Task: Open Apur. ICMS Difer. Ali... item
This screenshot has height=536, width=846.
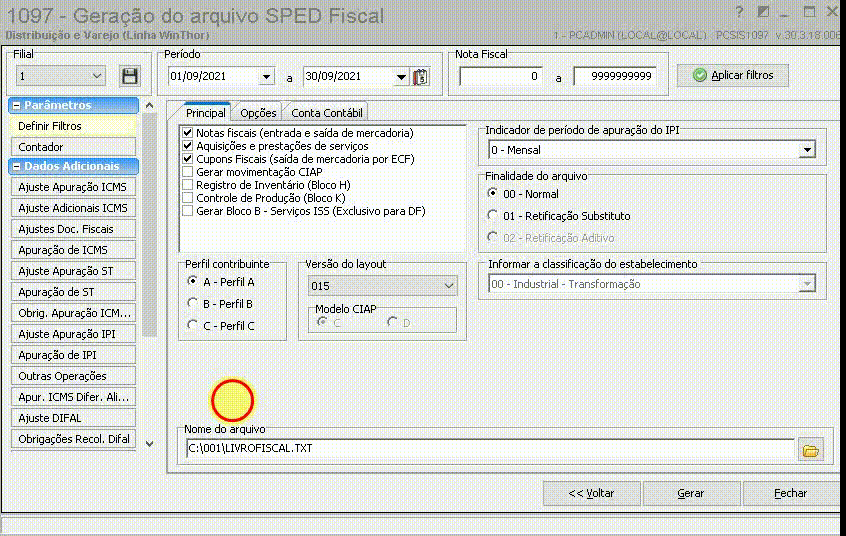Action: [73, 397]
